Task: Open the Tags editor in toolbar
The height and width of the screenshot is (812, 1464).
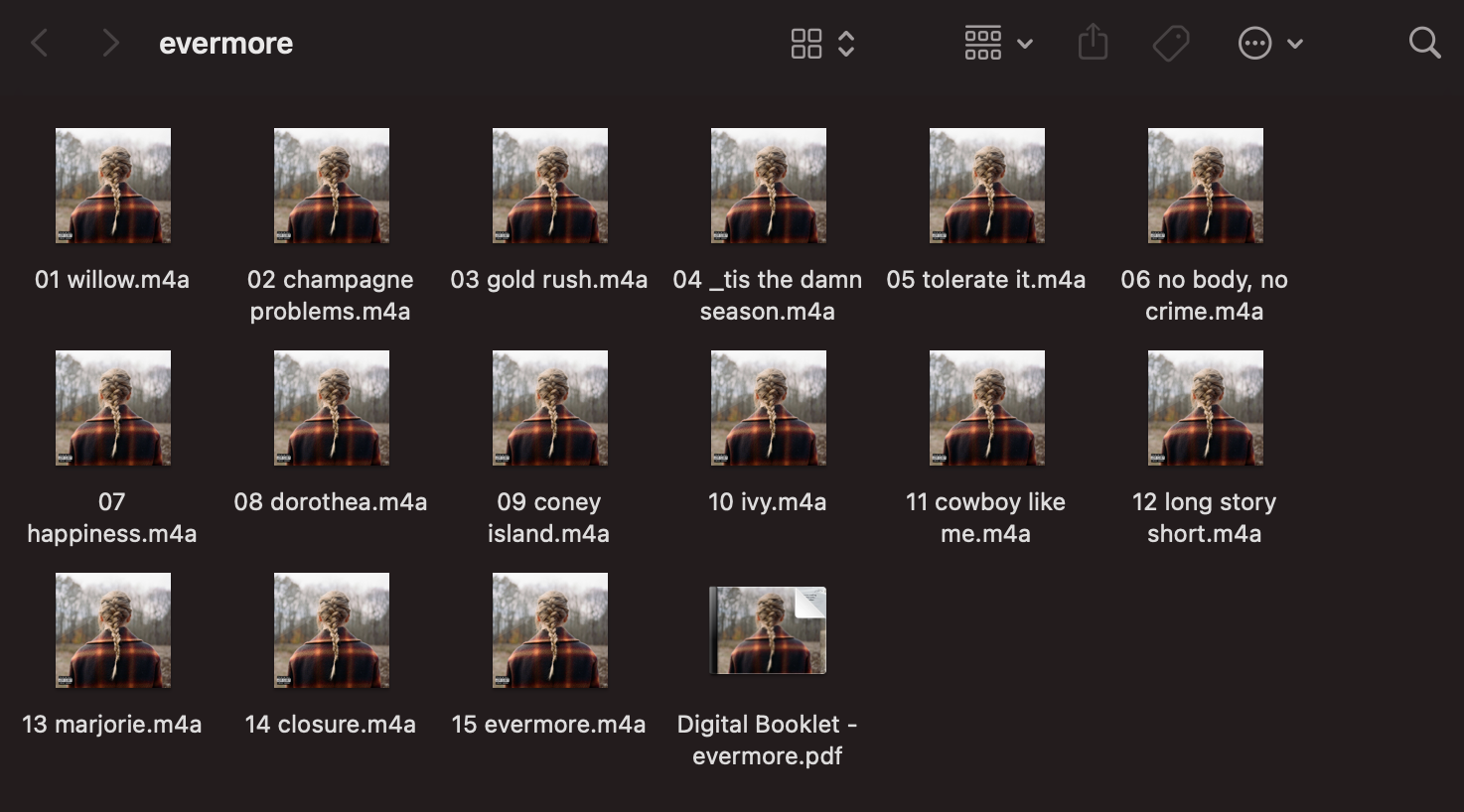Action: (x=1171, y=44)
